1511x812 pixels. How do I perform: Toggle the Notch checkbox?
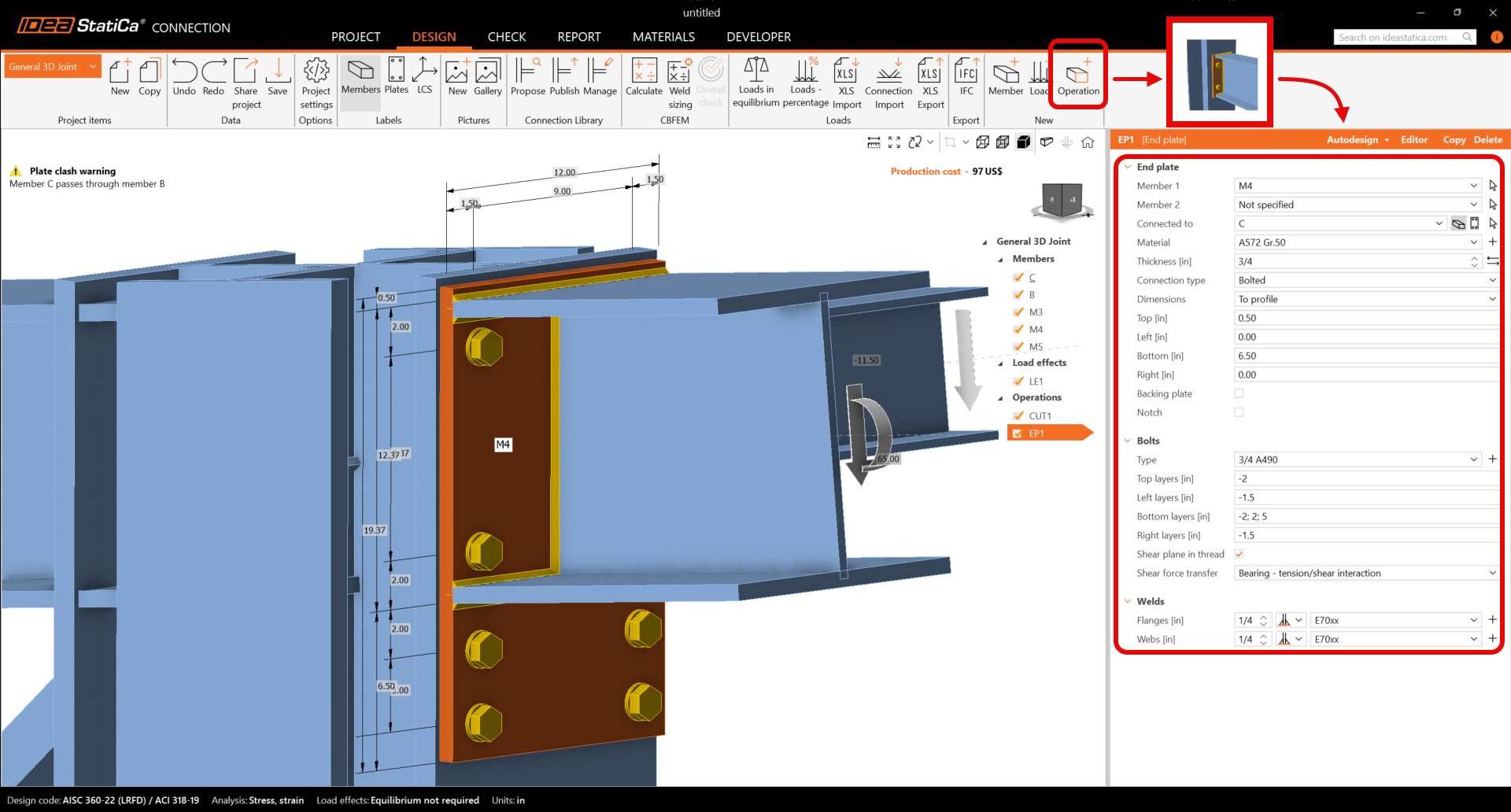1239,412
